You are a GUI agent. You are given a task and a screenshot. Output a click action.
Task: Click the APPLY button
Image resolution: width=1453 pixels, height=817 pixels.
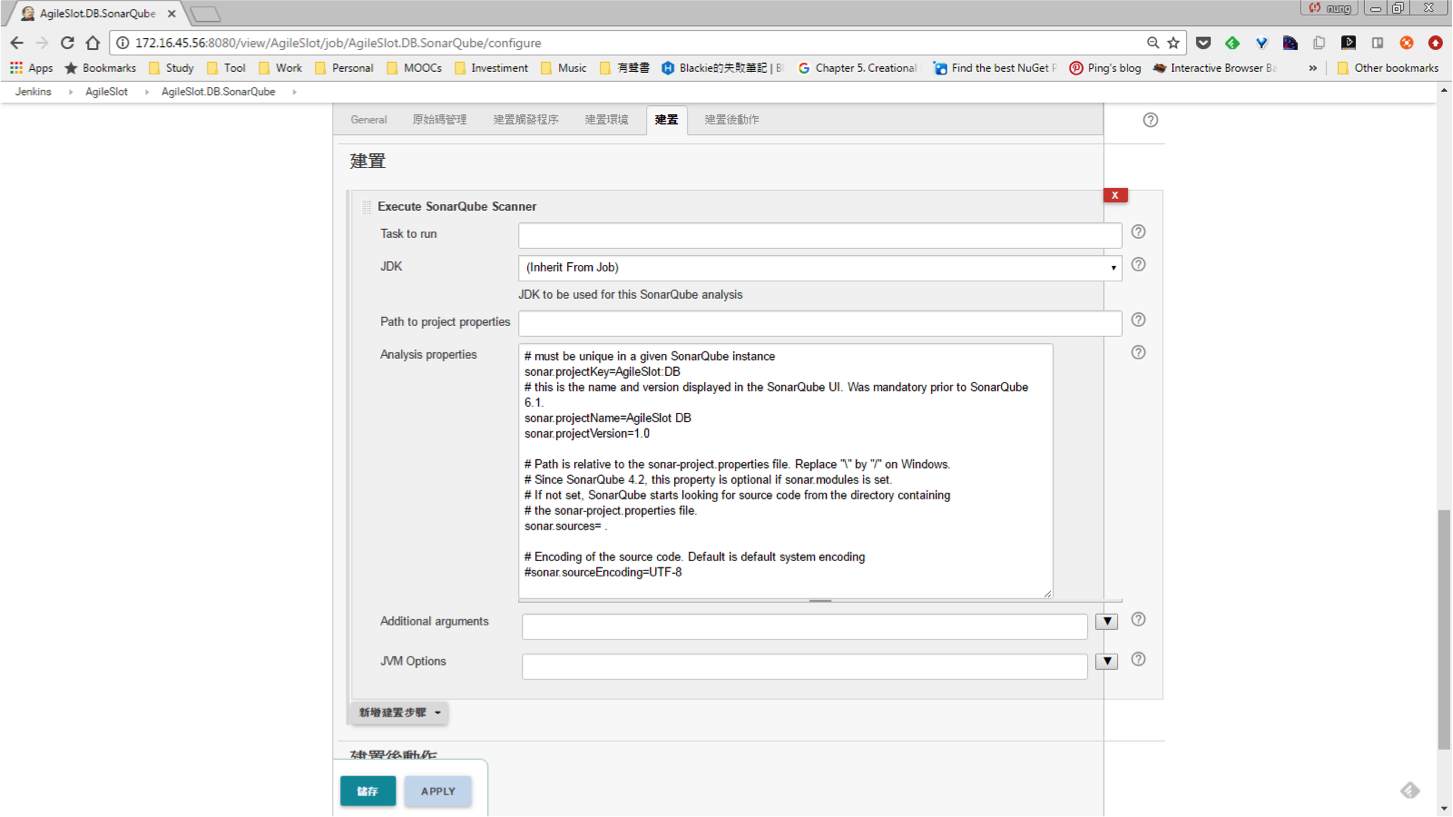click(x=438, y=791)
